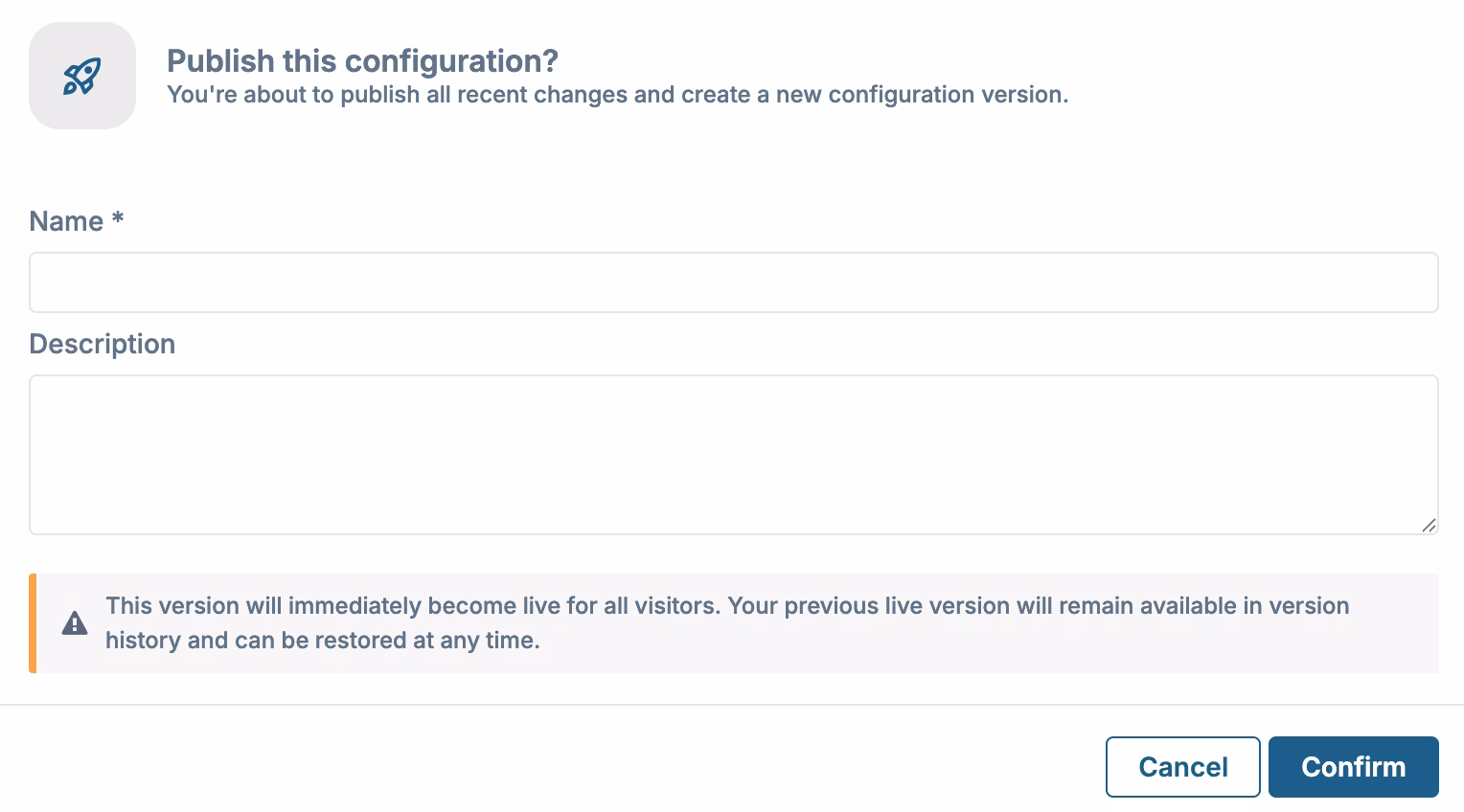Click the orange warning bar accent
The height and width of the screenshot is (812, 1464).
point(33,622)
